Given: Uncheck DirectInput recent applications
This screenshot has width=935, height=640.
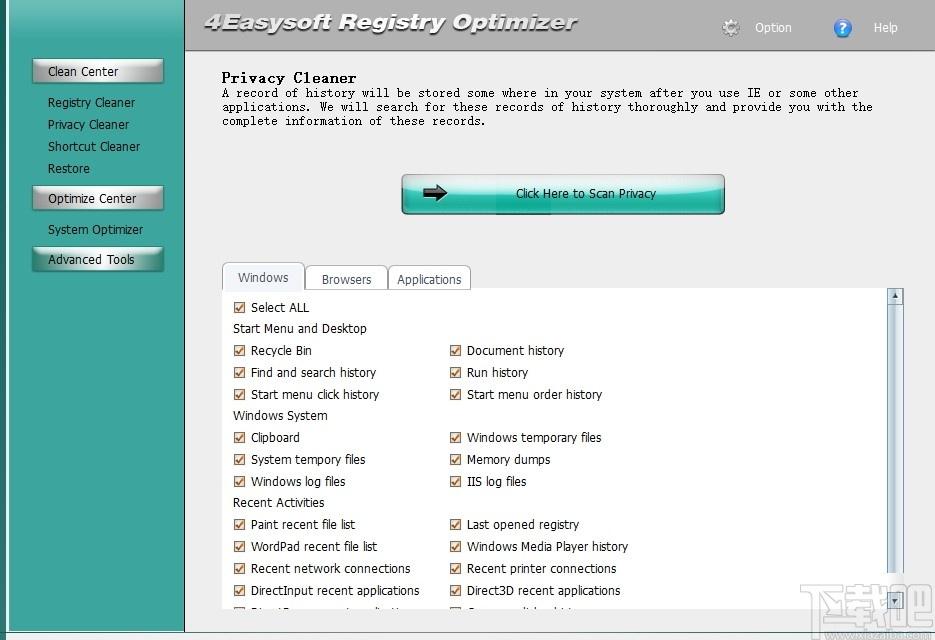Looking at the screenshot, I should (239, 590).
